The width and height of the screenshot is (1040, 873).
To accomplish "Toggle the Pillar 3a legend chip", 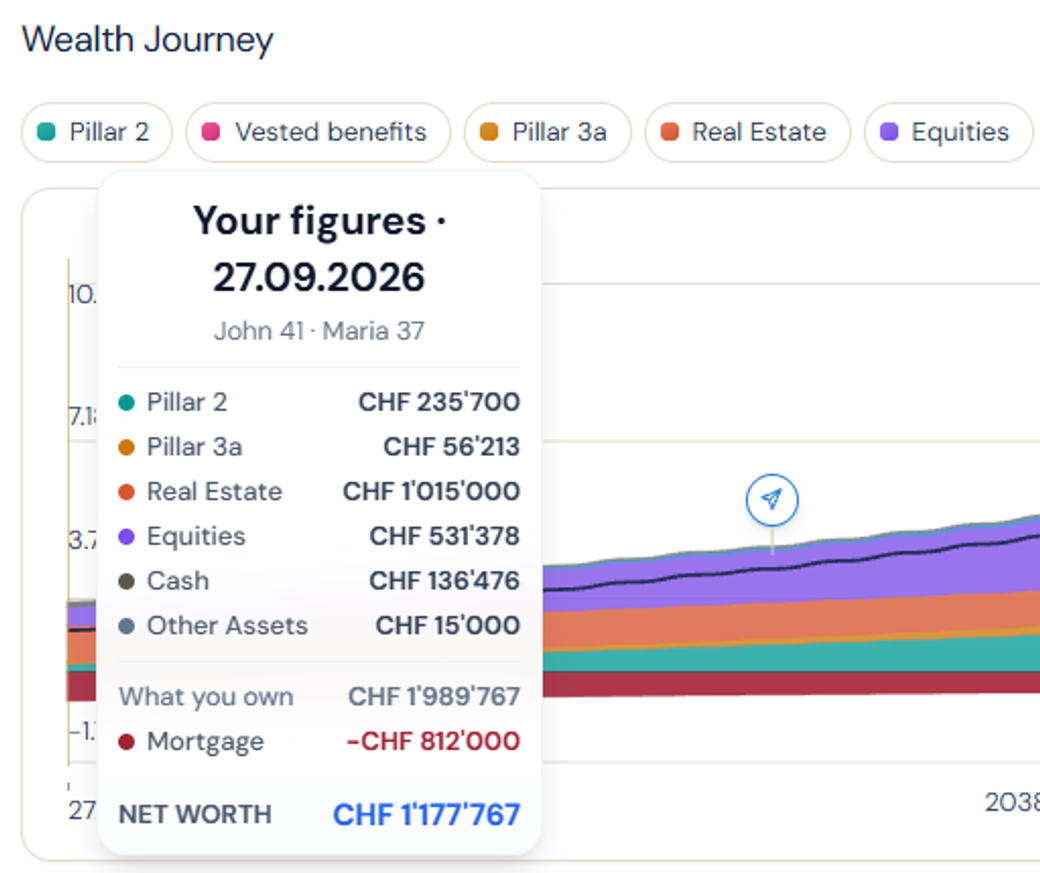I will [547, 132].
